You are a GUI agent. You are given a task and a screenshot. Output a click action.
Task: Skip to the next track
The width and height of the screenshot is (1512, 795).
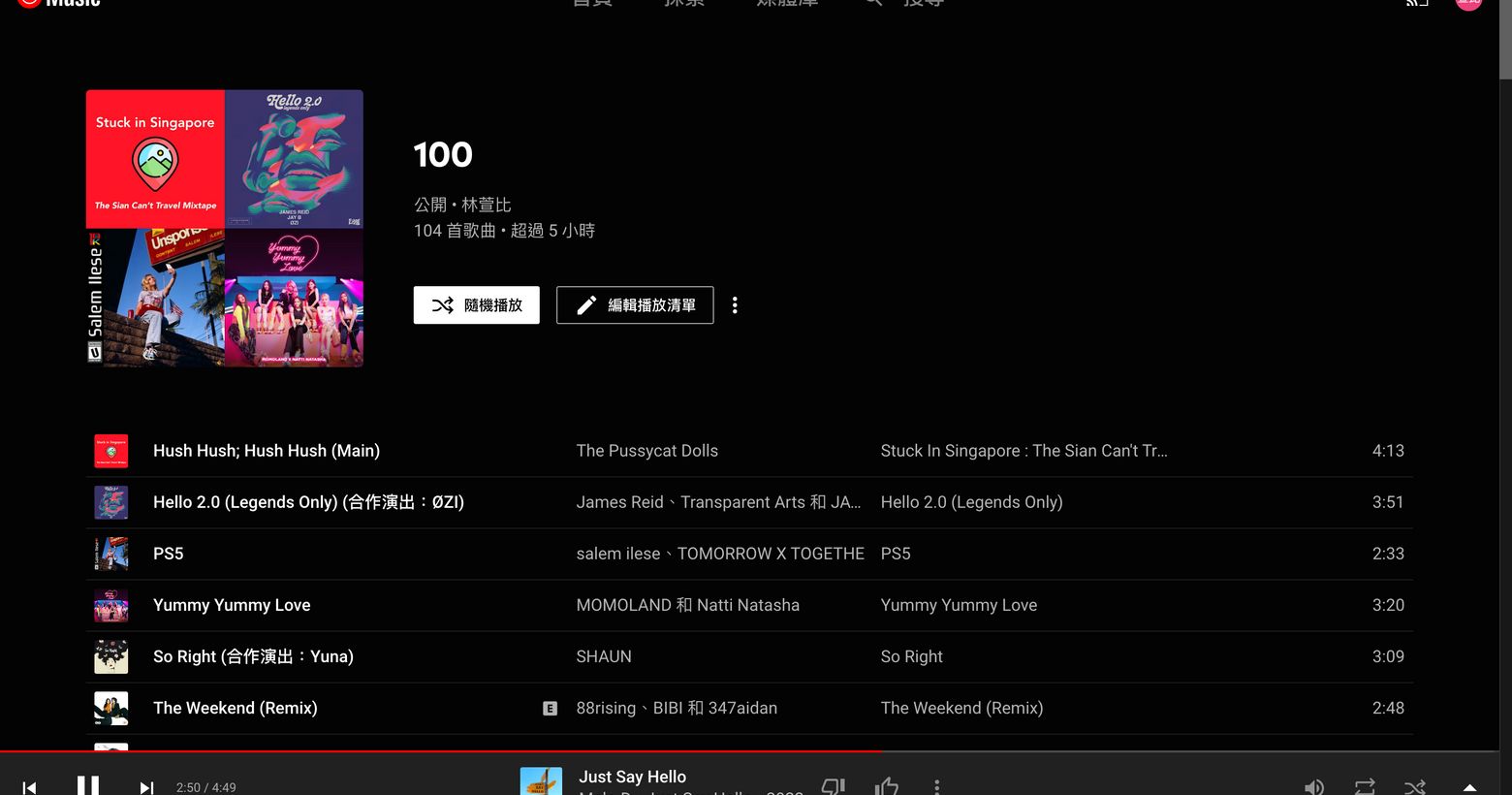tap(146, 787)
